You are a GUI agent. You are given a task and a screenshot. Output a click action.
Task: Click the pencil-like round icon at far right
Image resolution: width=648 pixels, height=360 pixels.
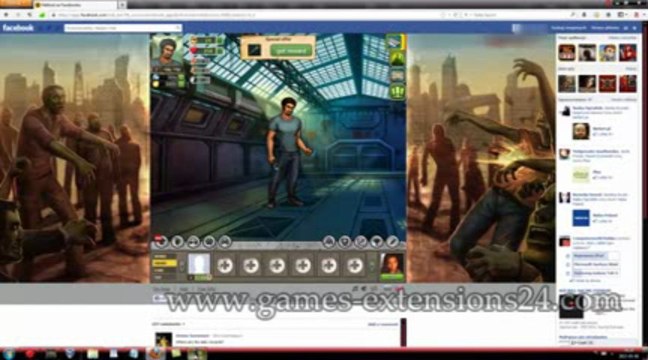pyautogui.click(x=392, y=241)
